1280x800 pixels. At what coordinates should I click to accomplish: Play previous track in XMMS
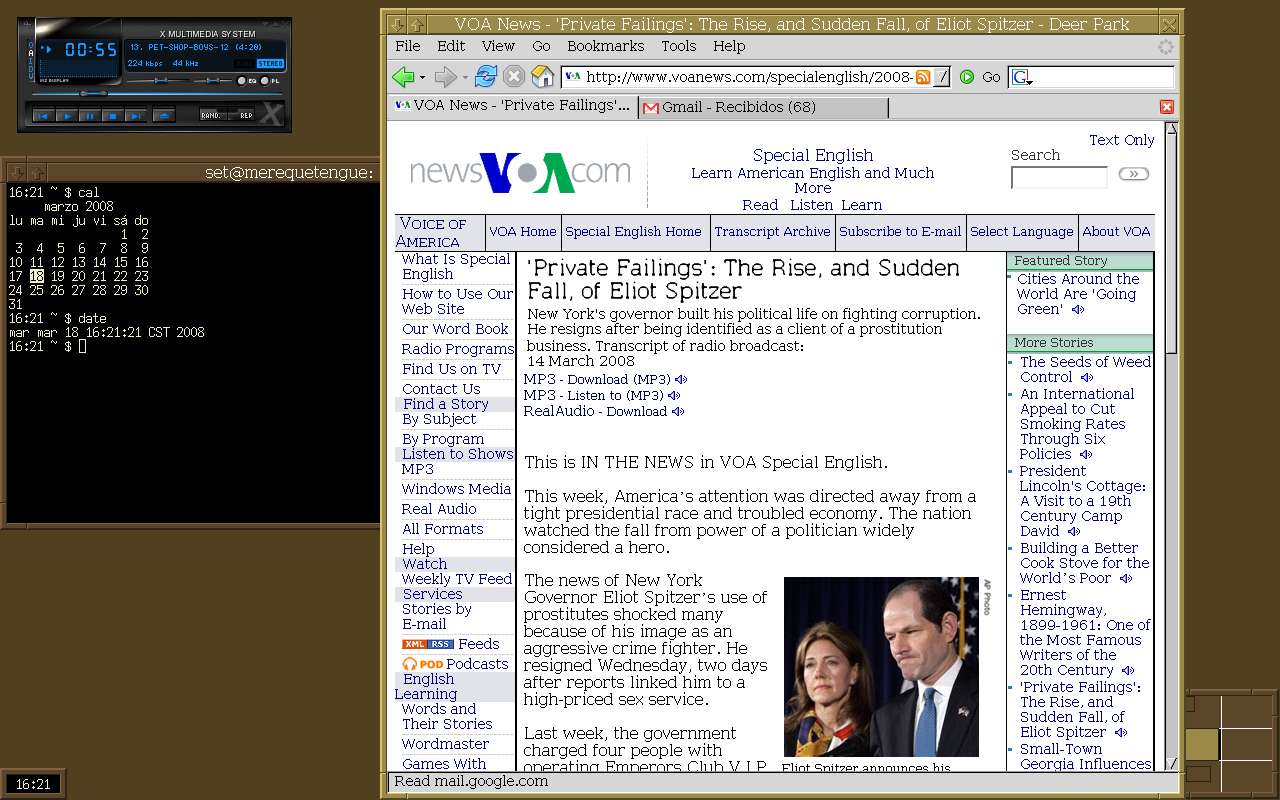click(x=43, y=116)
